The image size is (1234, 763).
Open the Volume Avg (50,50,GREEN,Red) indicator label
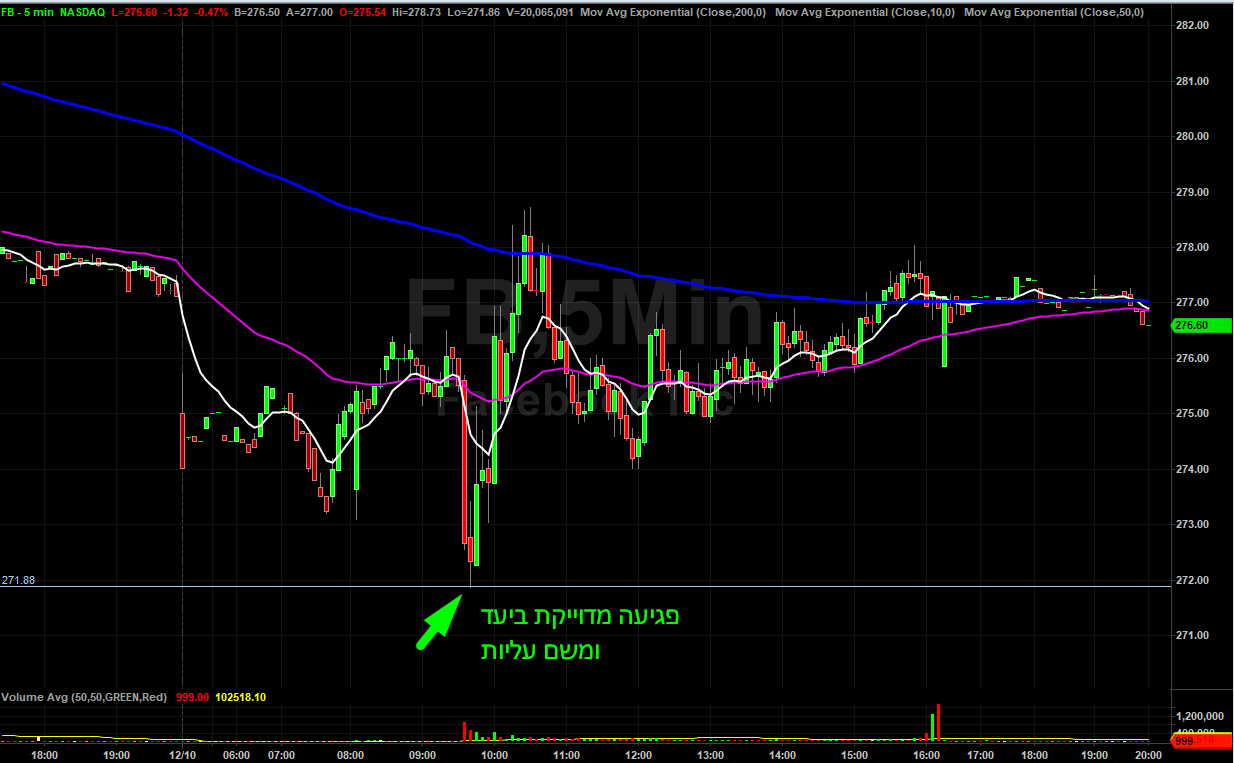click(84, 697)
